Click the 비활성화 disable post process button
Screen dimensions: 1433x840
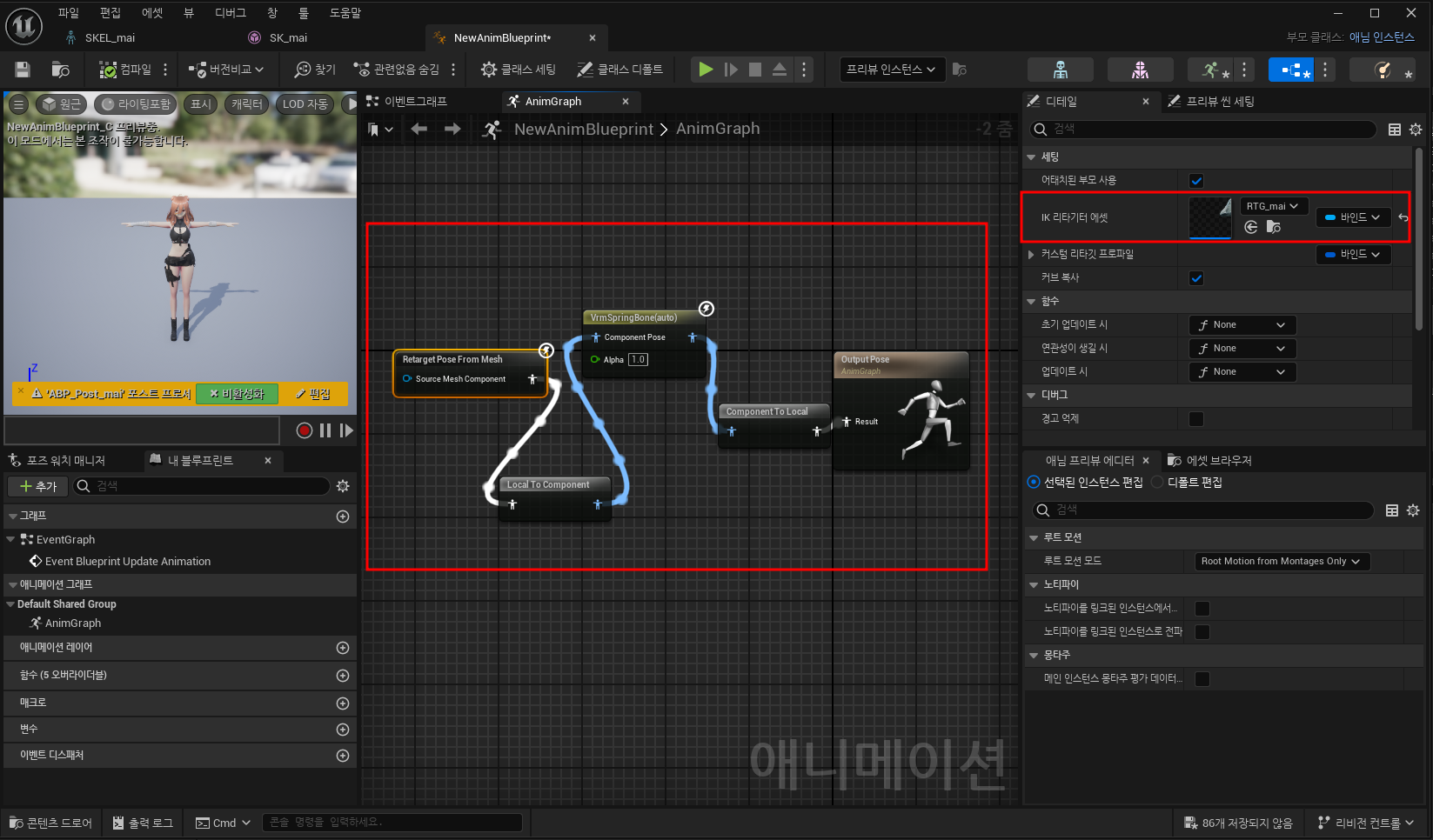coord(237,394)
